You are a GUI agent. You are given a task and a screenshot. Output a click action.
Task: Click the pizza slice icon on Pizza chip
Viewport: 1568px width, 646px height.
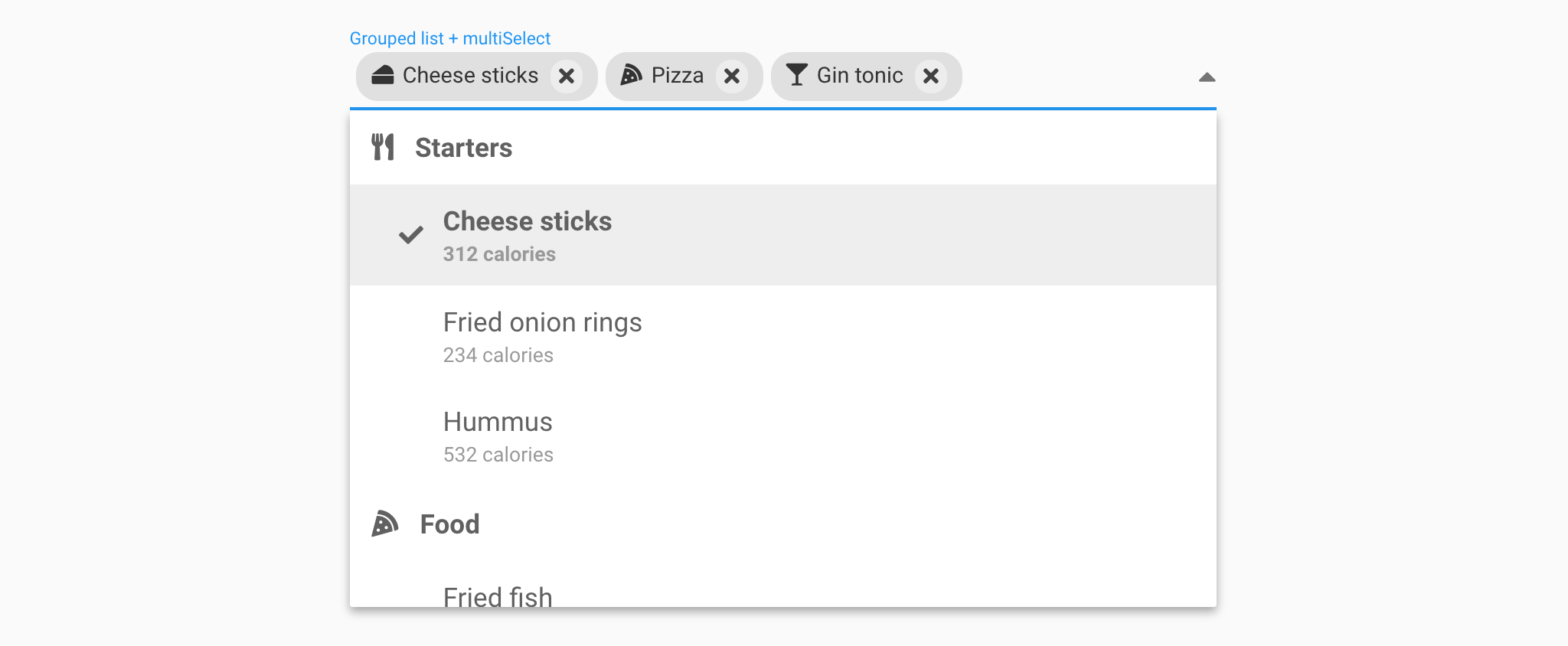click(x=632, y=76)
